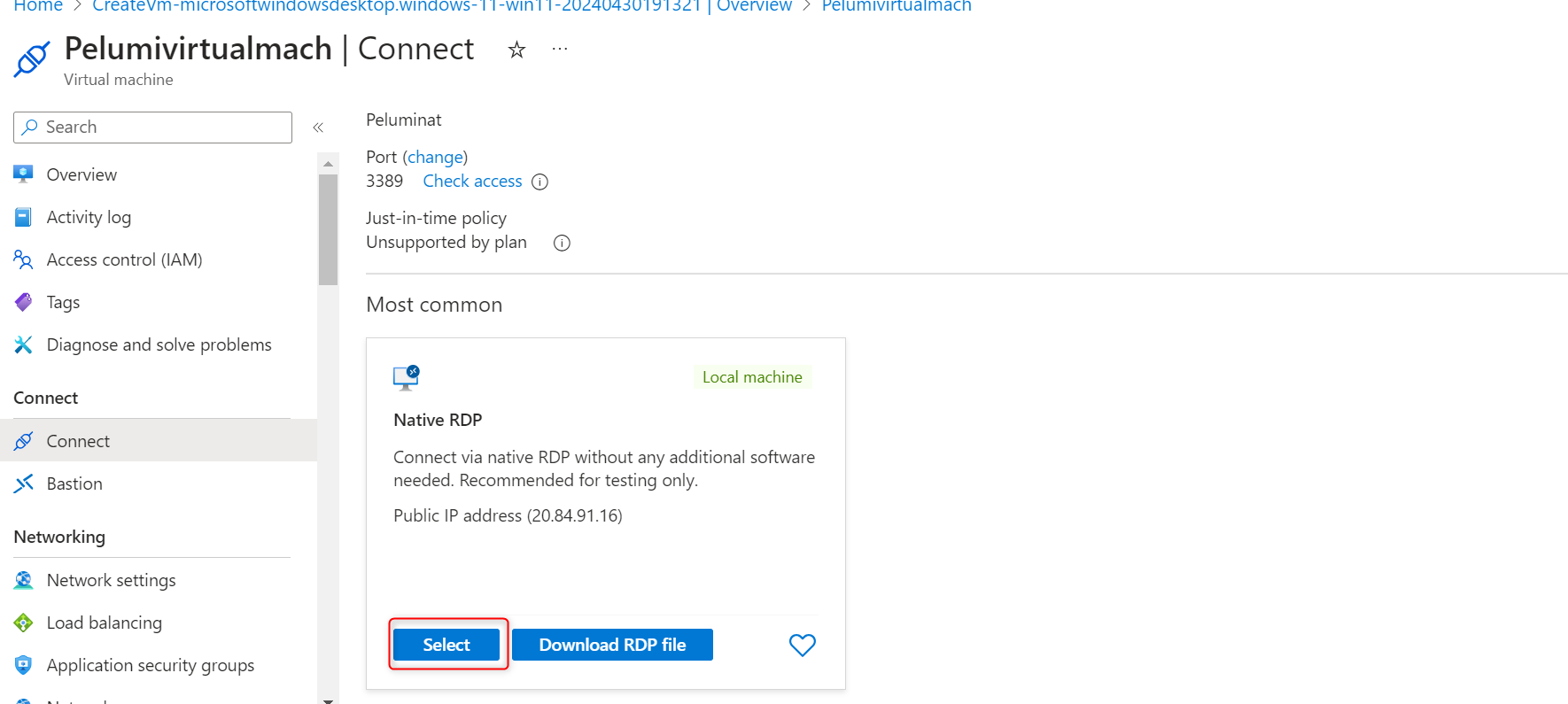
Task: Click the Just-in-time policy info icon
Action: click(562, 243)
